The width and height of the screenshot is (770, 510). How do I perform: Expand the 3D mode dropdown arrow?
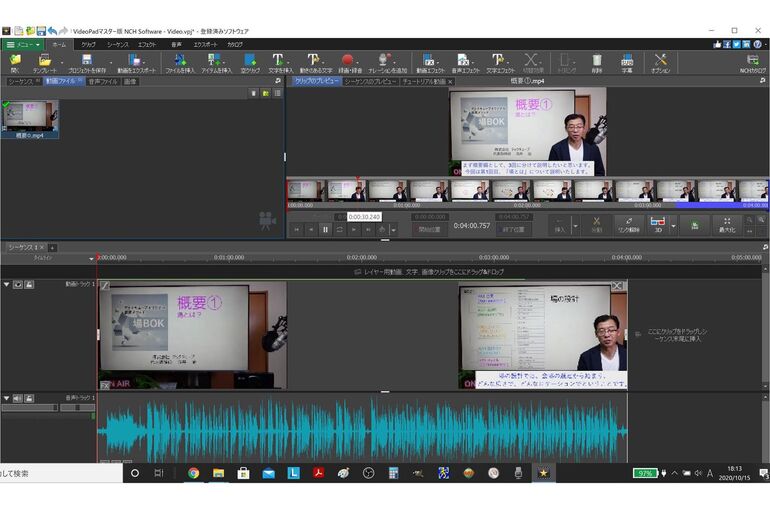click(x=673, y=226)
